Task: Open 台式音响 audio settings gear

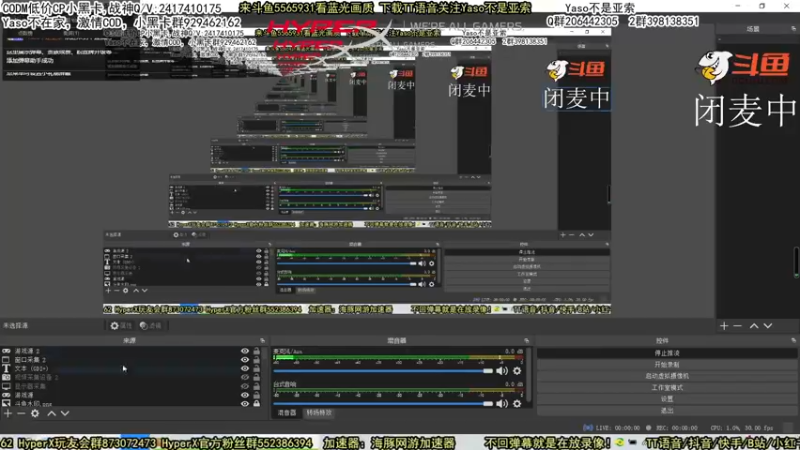Action: 517,404
